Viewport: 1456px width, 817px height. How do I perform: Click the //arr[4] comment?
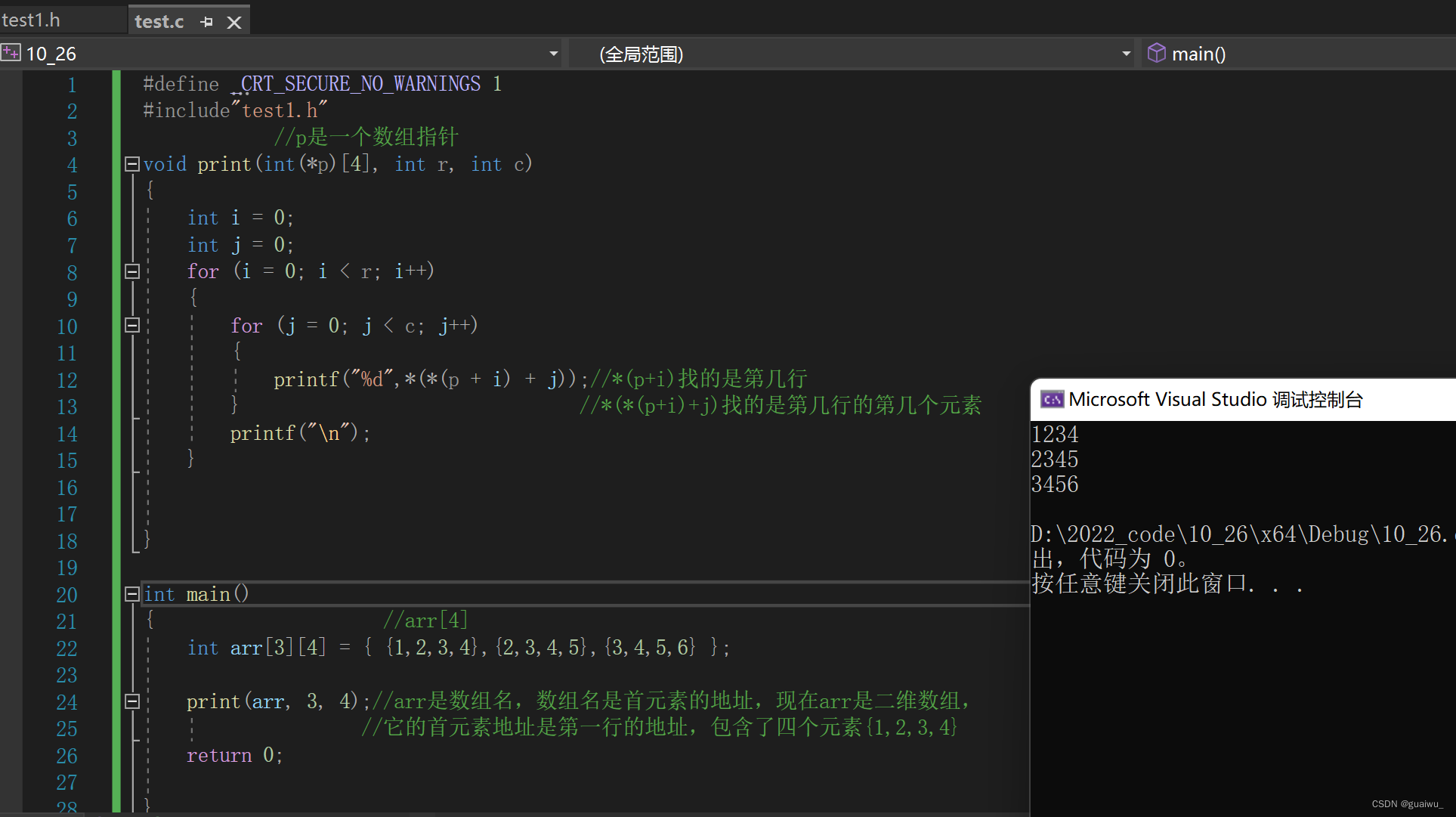tap(425, 620)
